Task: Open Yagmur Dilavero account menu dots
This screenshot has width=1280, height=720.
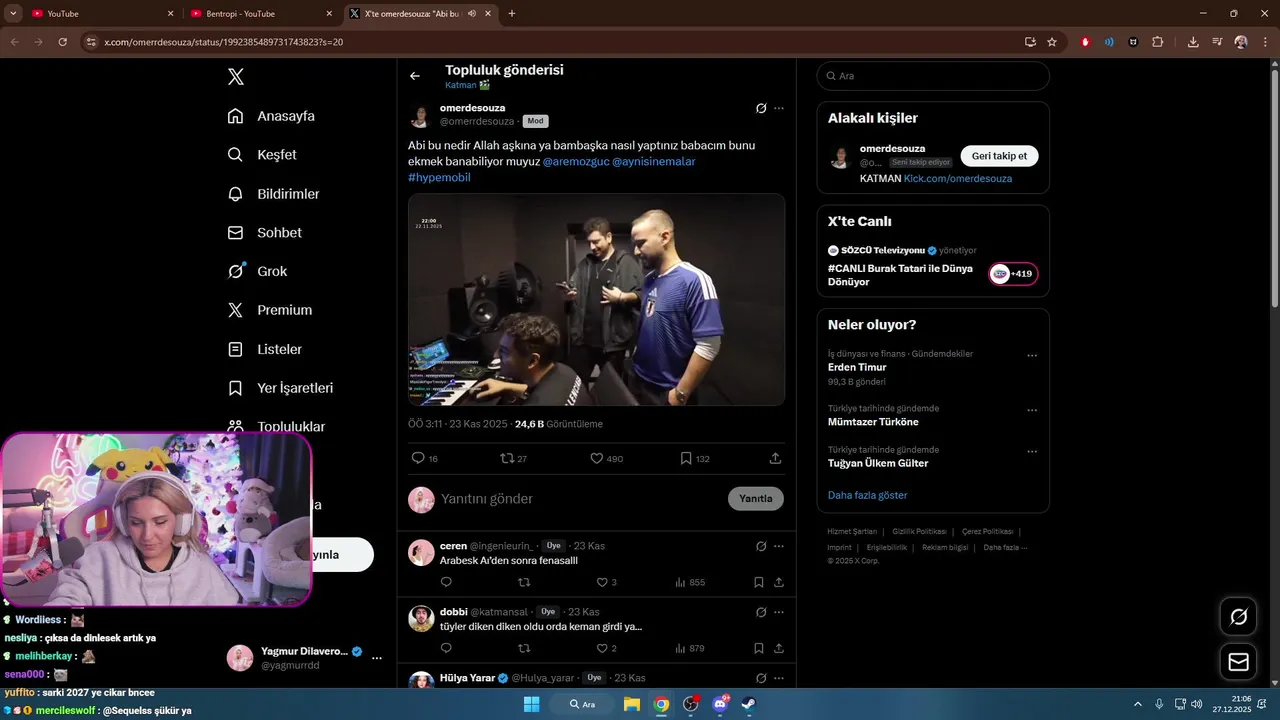Action: pos(377,658)
